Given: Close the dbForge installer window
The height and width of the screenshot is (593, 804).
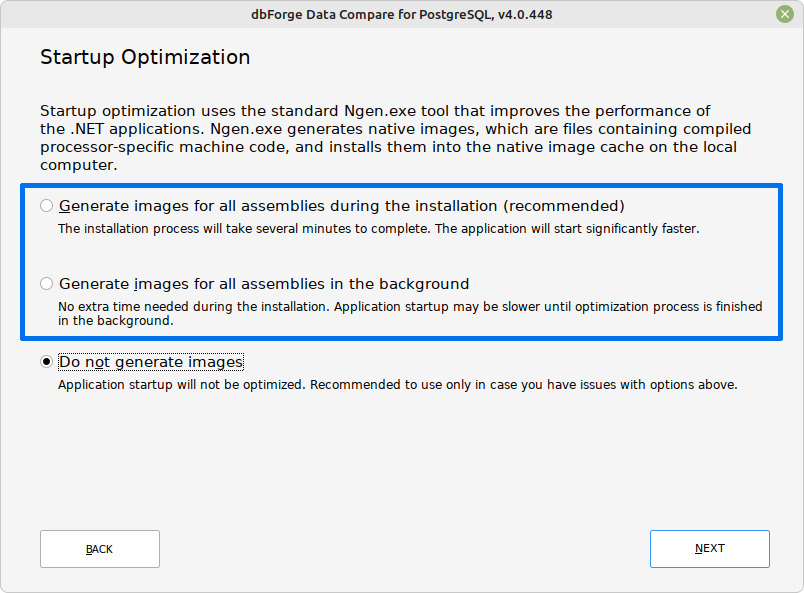Looking at the screenshot, I should tap(785, 14).
